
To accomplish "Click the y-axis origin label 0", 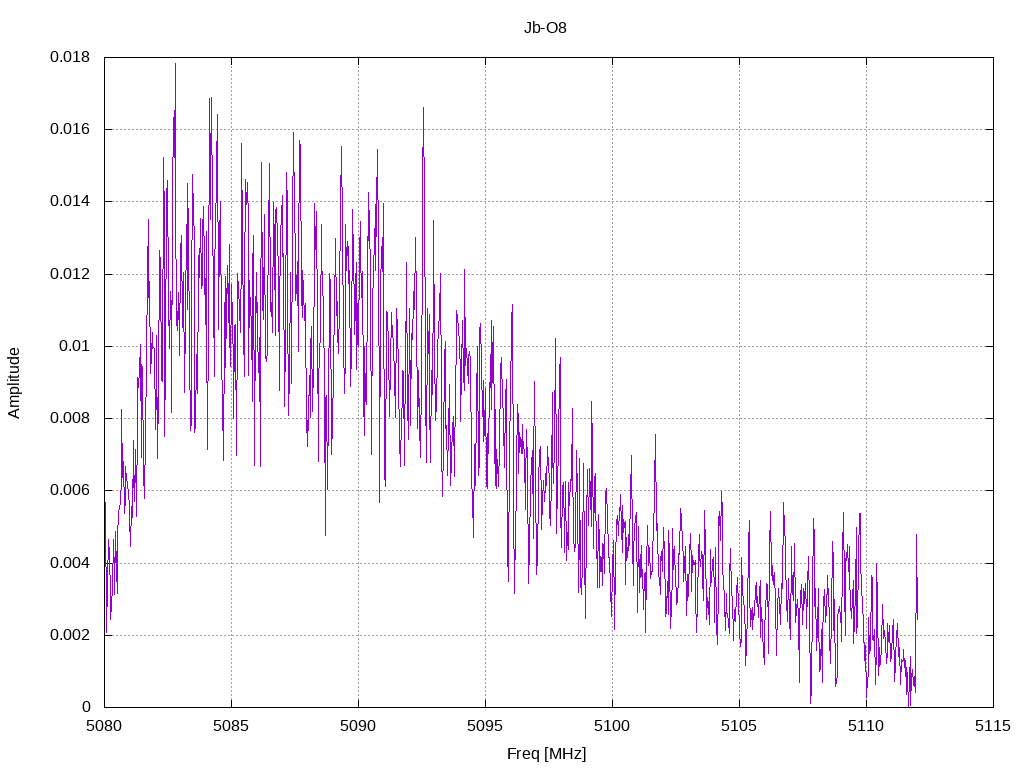I will coord(86,707).
